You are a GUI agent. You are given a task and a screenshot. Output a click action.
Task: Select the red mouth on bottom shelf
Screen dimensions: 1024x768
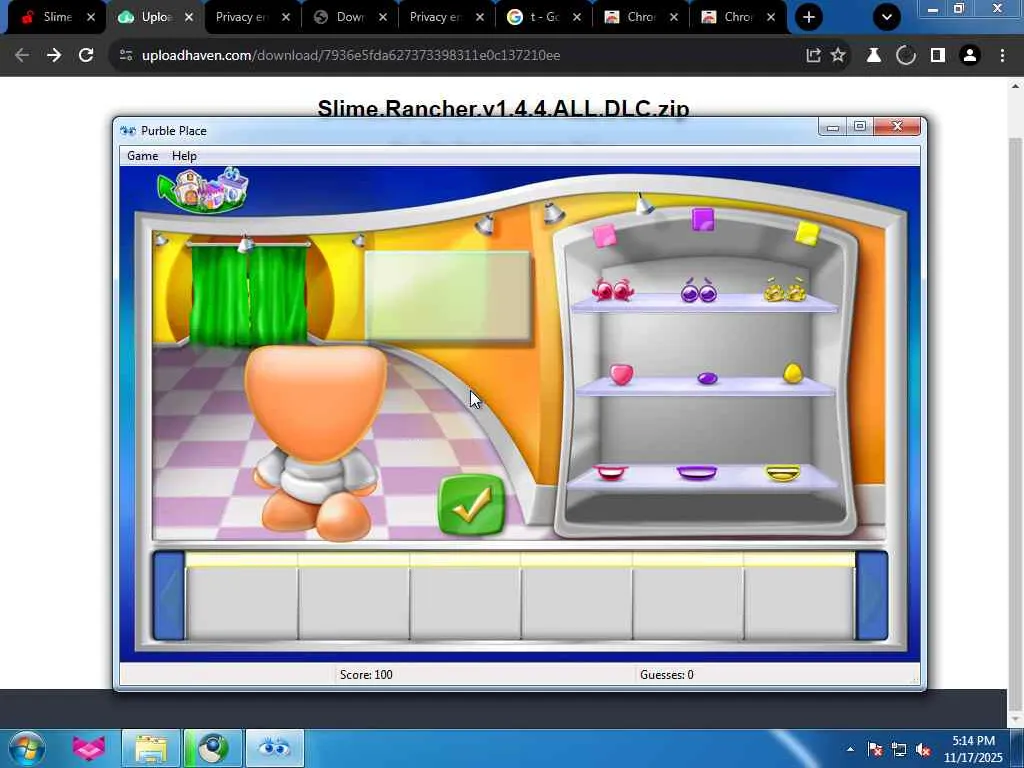coord(611,472)
